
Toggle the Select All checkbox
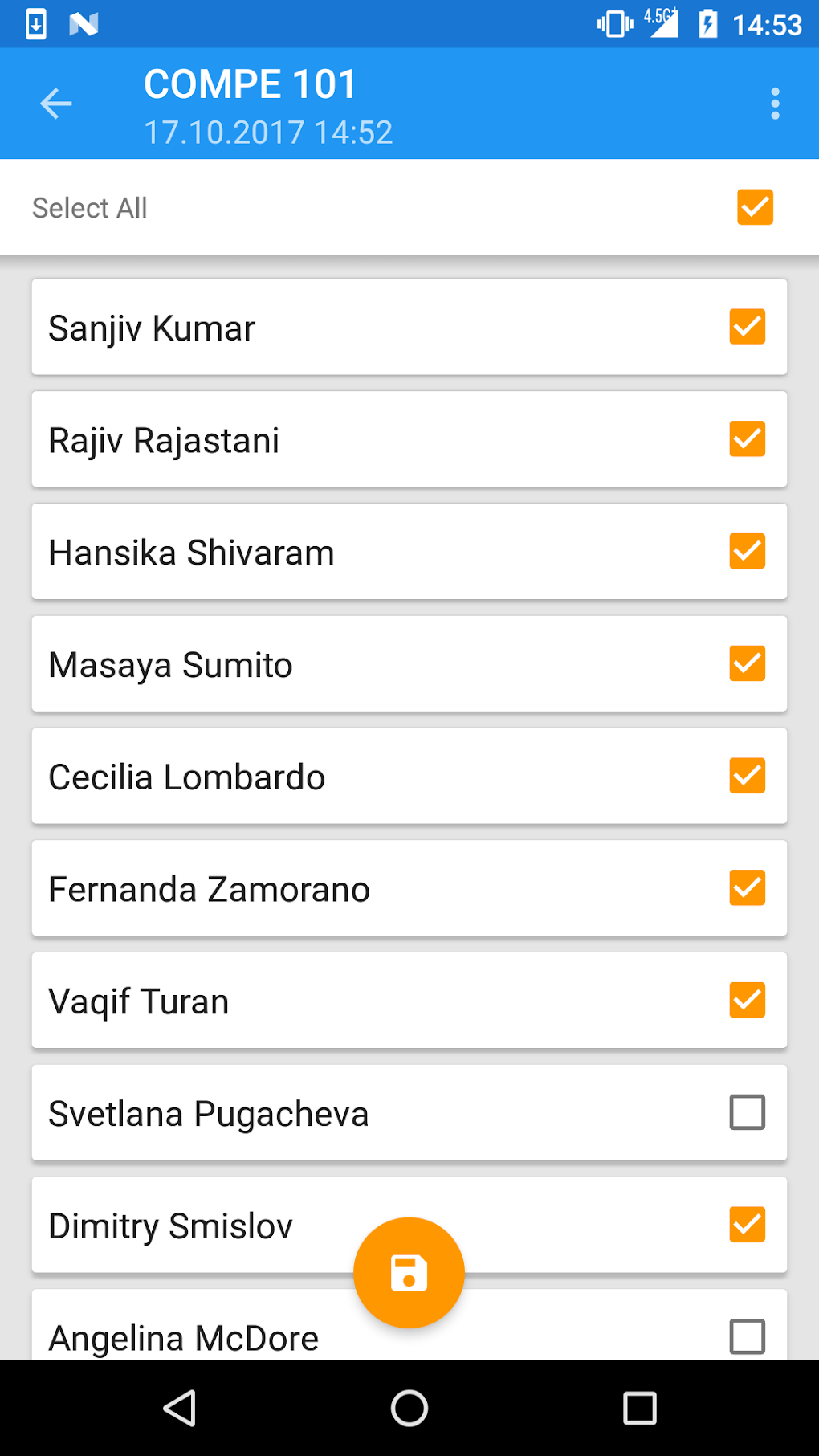point(755,207)
